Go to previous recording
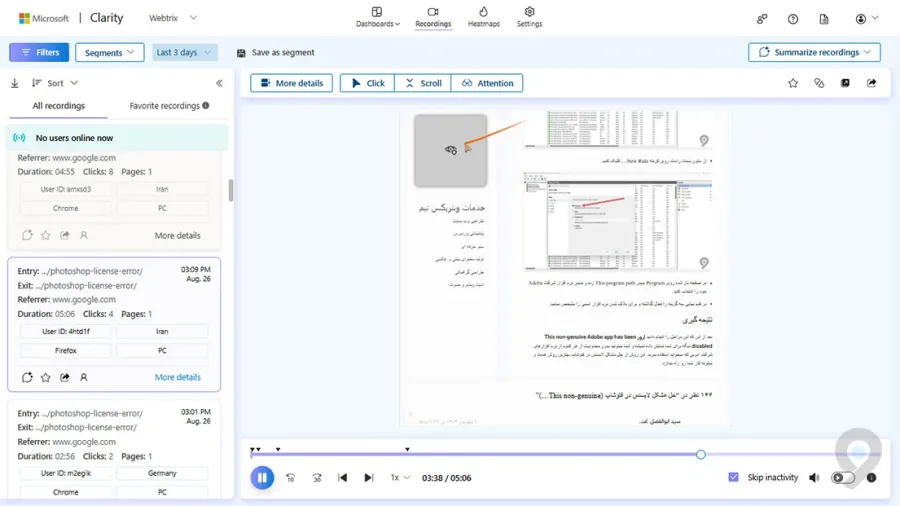This screenshot has width=900, height=506. (343, 477)
